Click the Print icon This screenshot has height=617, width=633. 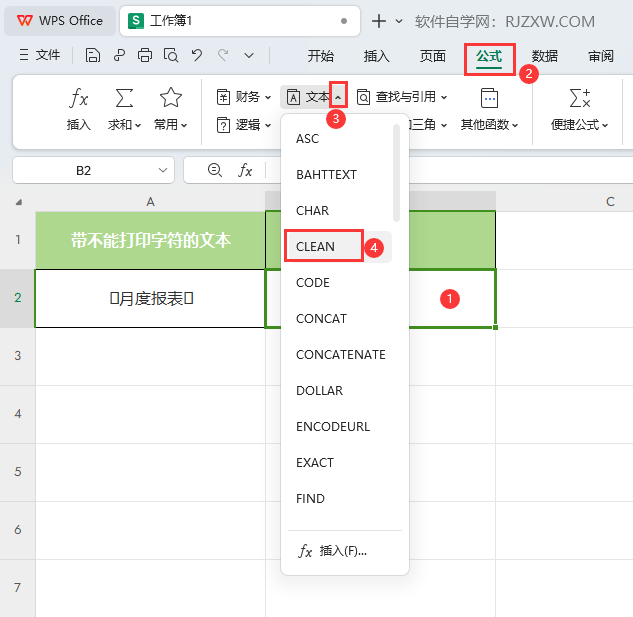tap(145, 55)
